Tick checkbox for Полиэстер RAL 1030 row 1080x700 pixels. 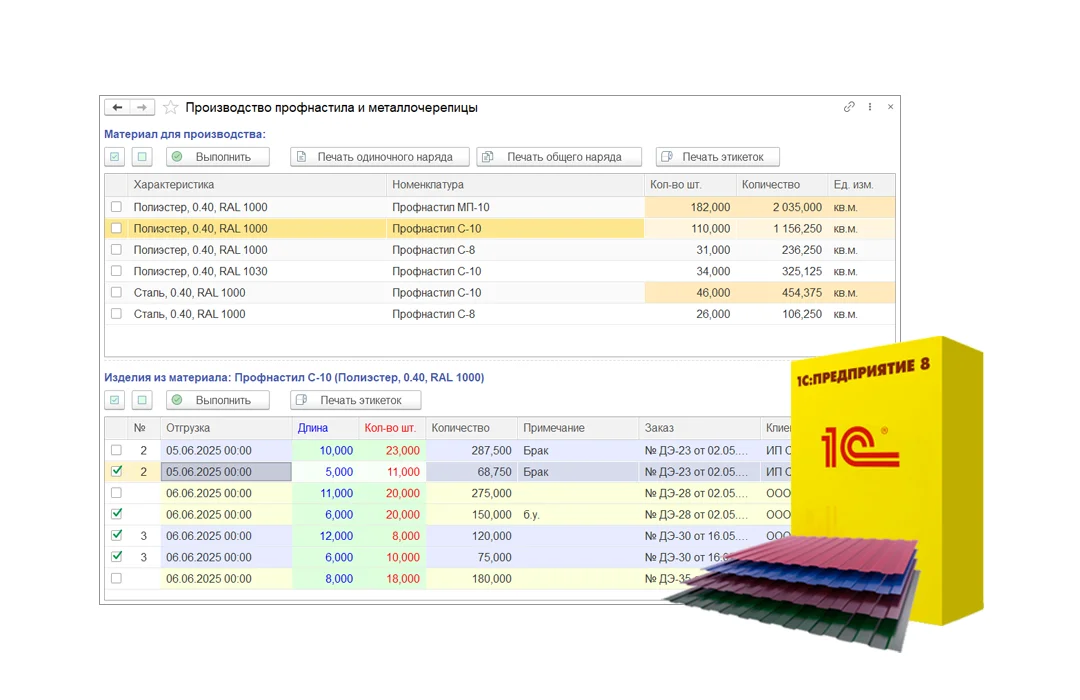116,271
